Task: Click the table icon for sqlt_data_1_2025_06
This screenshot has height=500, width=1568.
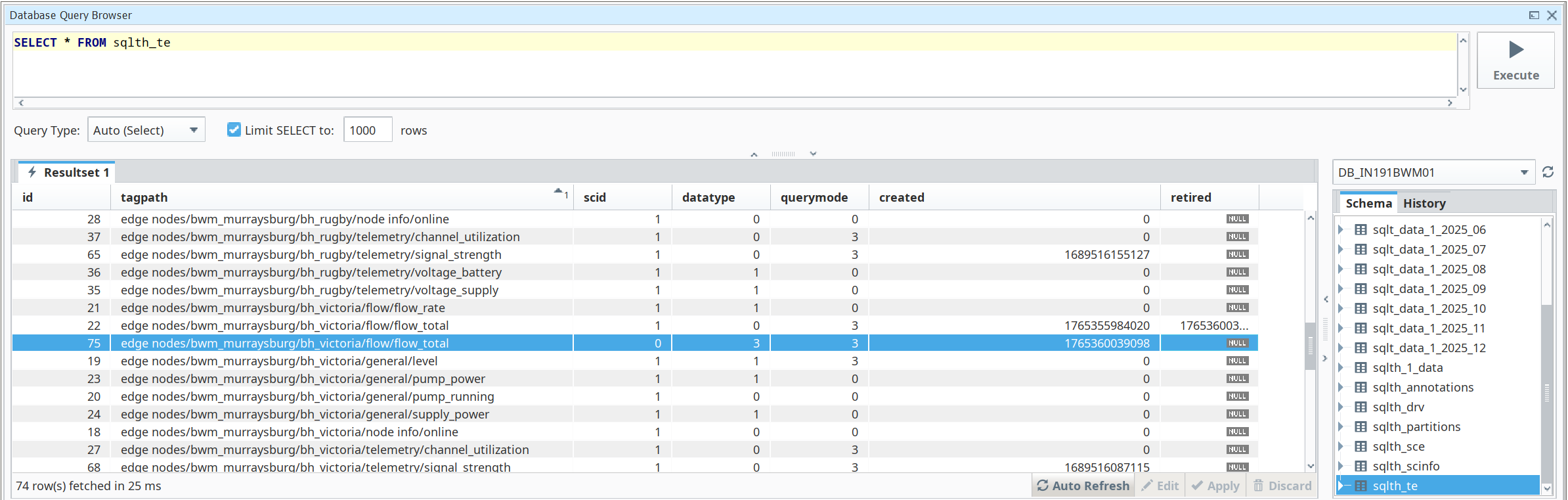Action: click(1361, 229)
